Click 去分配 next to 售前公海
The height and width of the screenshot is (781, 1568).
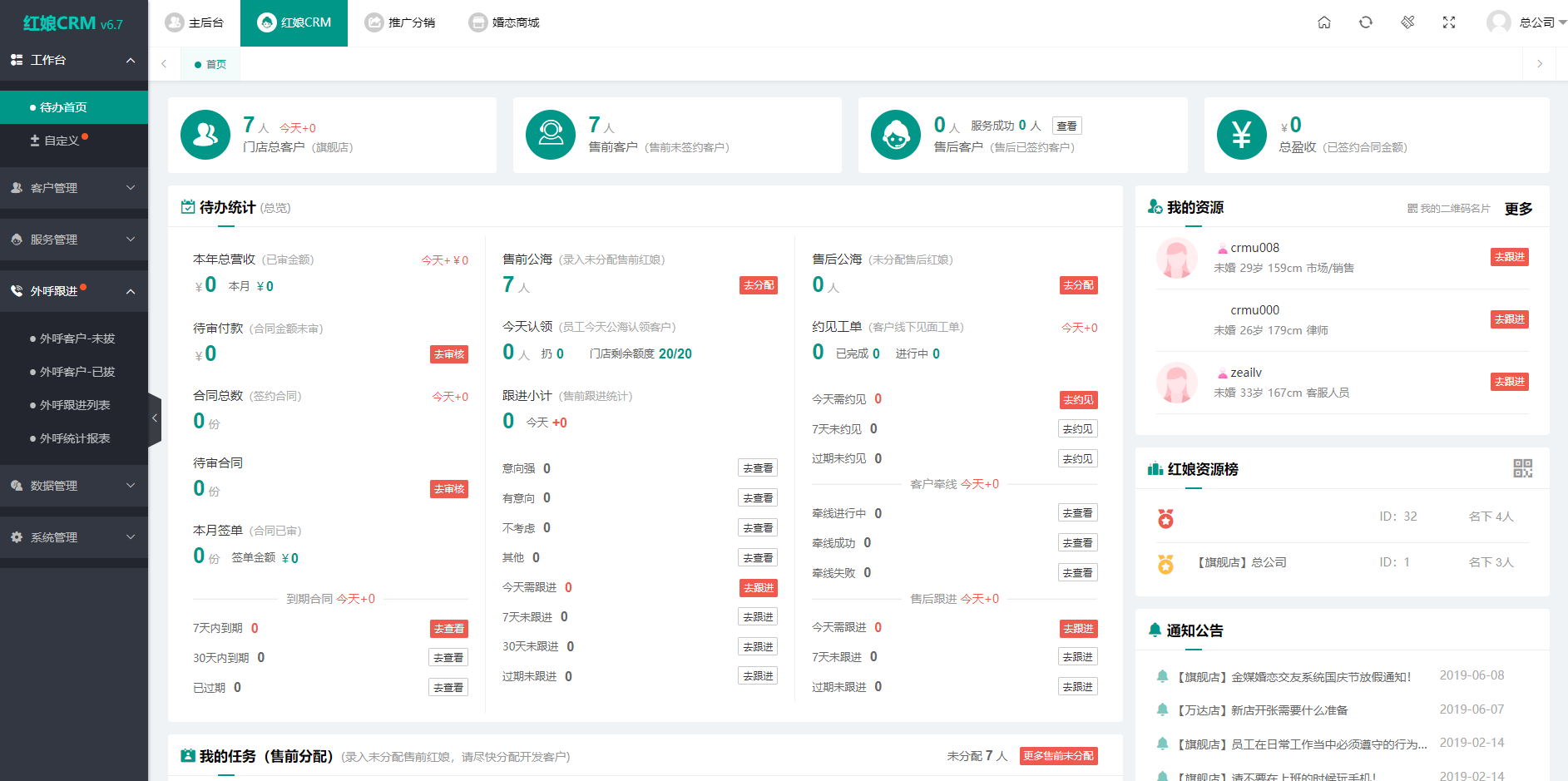click(x=758, y=284)
